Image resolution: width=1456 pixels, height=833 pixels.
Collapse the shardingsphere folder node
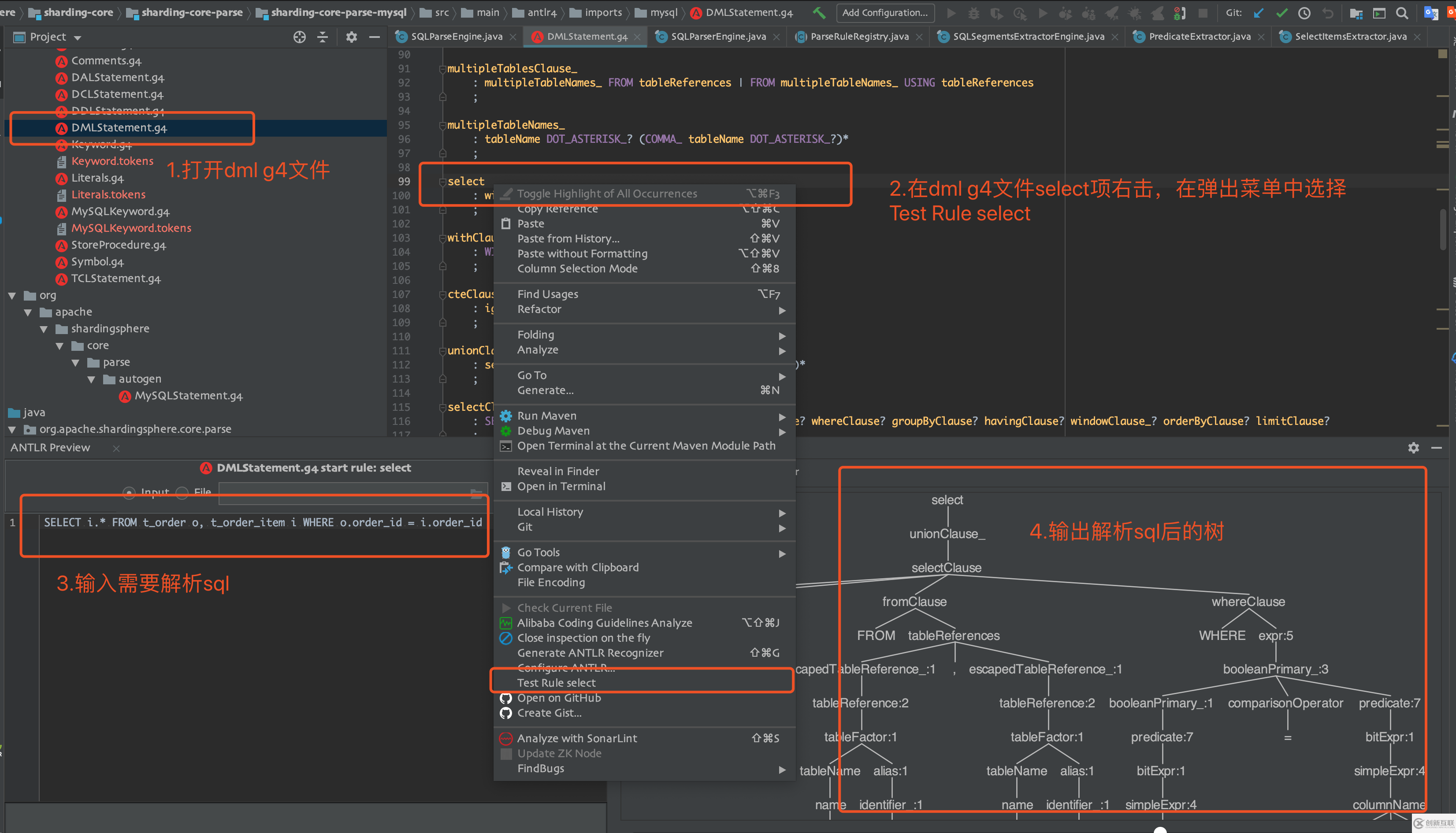[44, 329]
